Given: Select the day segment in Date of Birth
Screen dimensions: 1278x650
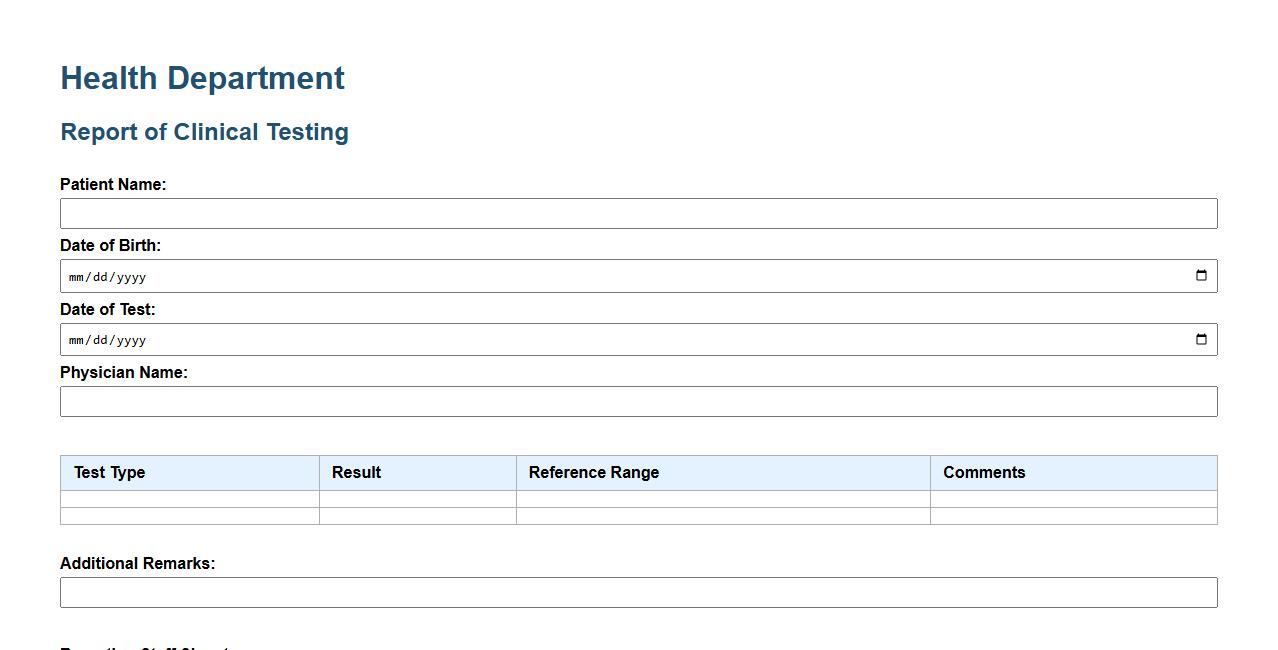Looking at the screenshot, I should coord(100,277).
